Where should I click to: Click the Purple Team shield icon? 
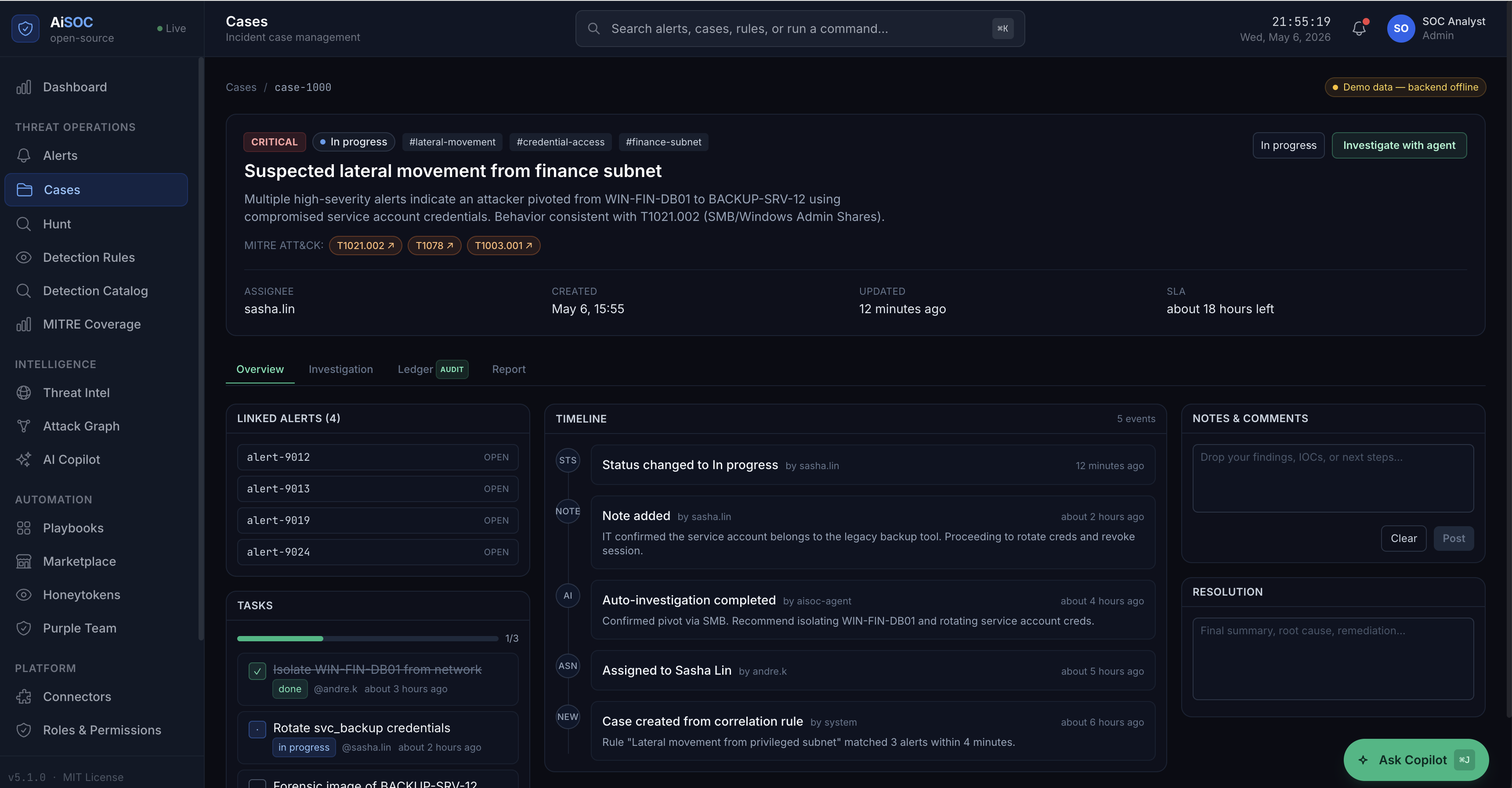23,629
